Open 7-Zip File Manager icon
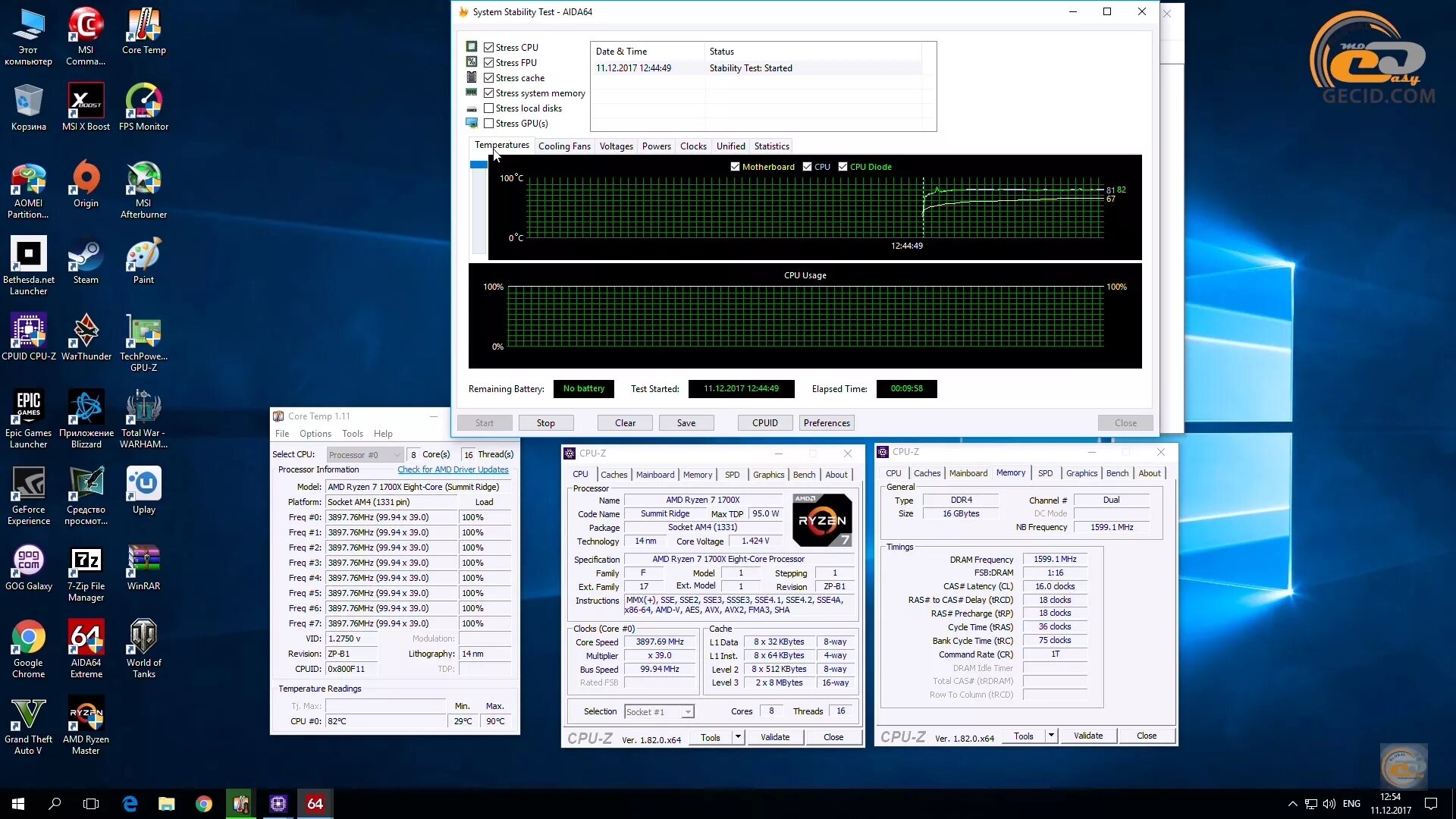Image resolution: width=1456 pixels, height=819 pixels. [86, 573]
